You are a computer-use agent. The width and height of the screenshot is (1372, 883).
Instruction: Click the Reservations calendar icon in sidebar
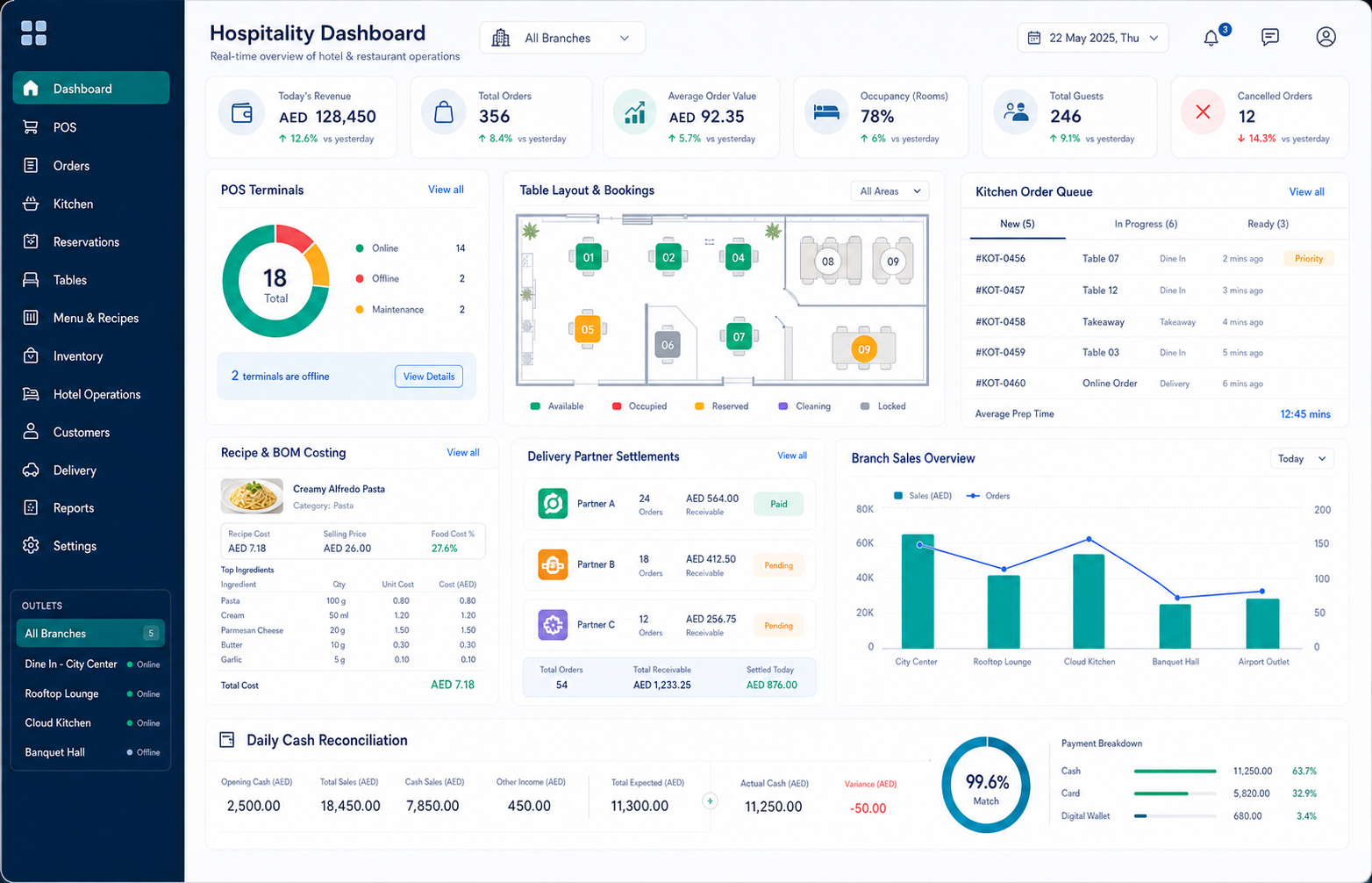(31, 241)
